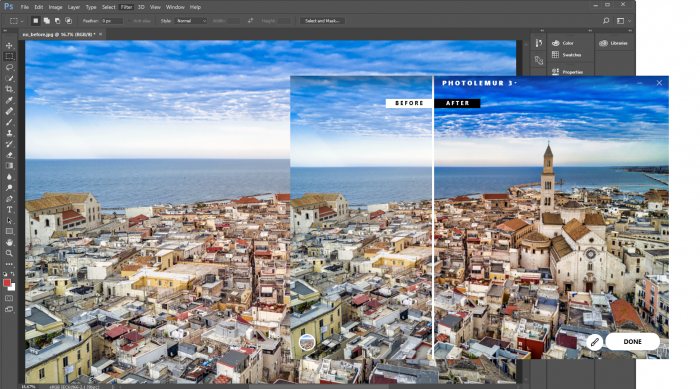Select the Eyedropper tool
700x389 pixels.
[9, 100]
